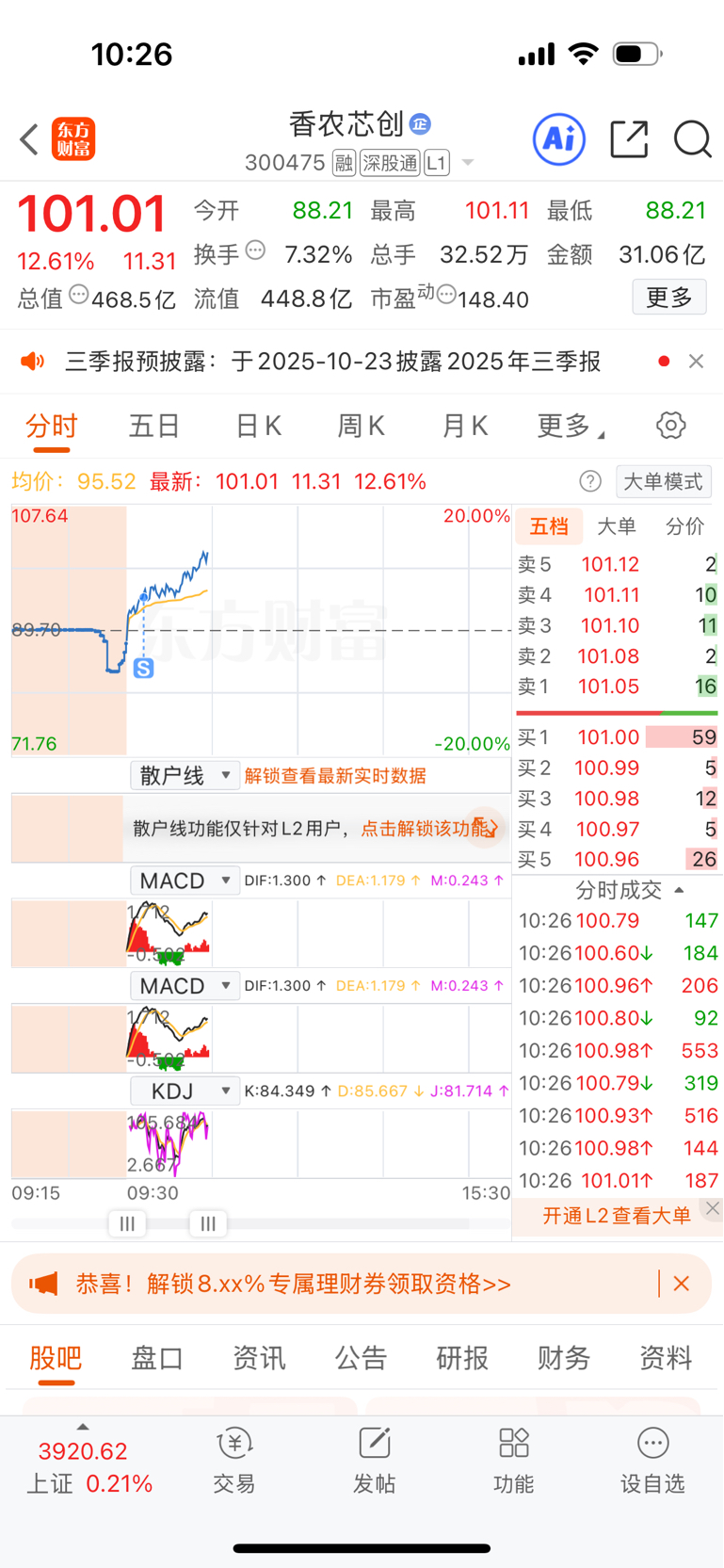Tap the 总值 info icon
724x1568 pixels.
[x=79, y=295]
